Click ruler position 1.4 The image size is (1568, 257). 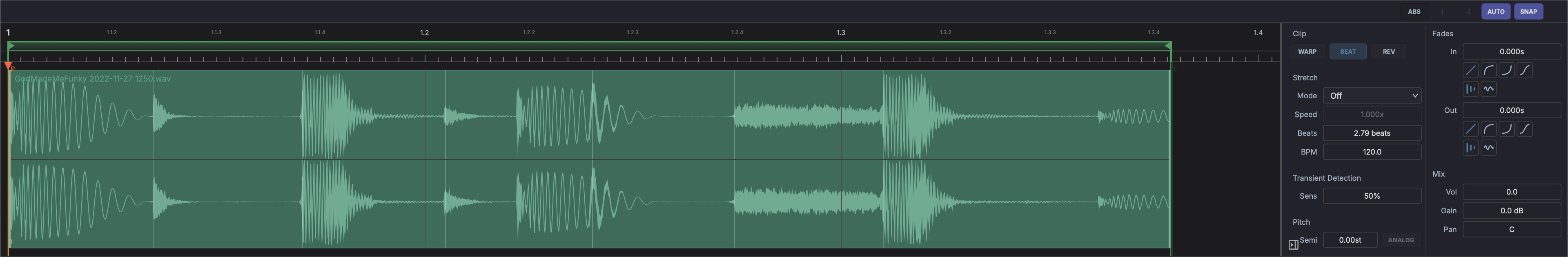1258,33
